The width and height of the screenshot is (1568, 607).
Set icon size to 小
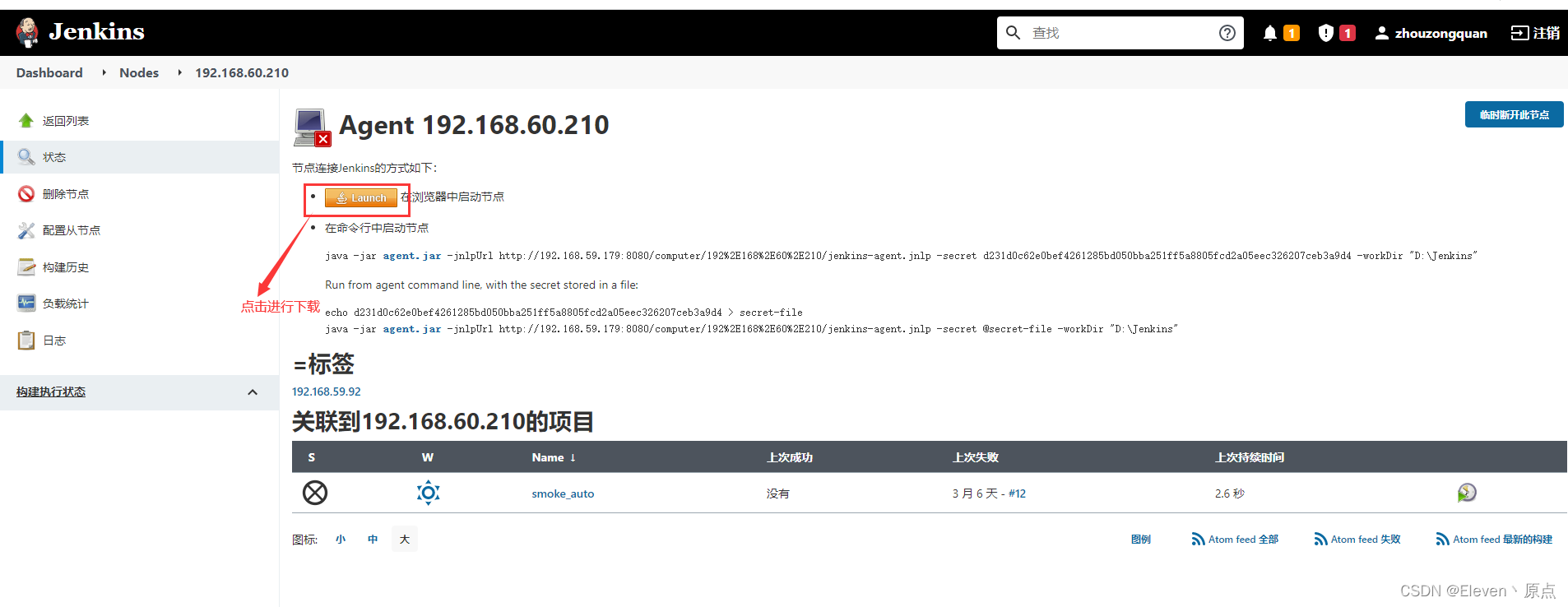point(341,540)
